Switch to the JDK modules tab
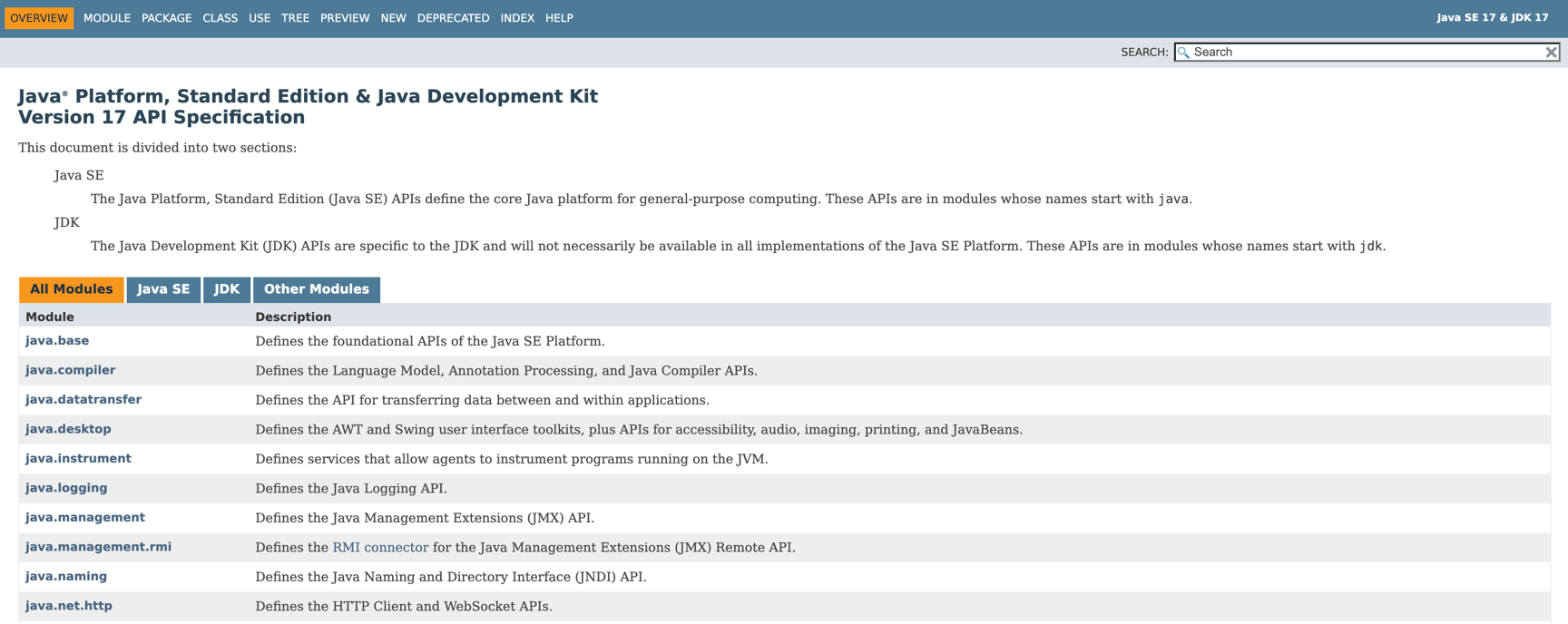This screenshot has width=1568, height=624. 227,289
